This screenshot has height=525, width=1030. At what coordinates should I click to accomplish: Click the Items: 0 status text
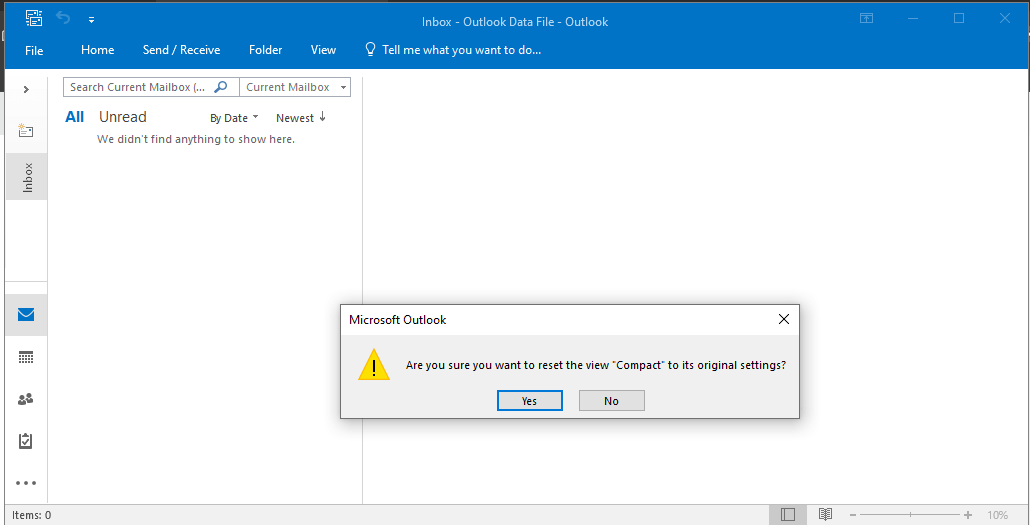(31, 515)
